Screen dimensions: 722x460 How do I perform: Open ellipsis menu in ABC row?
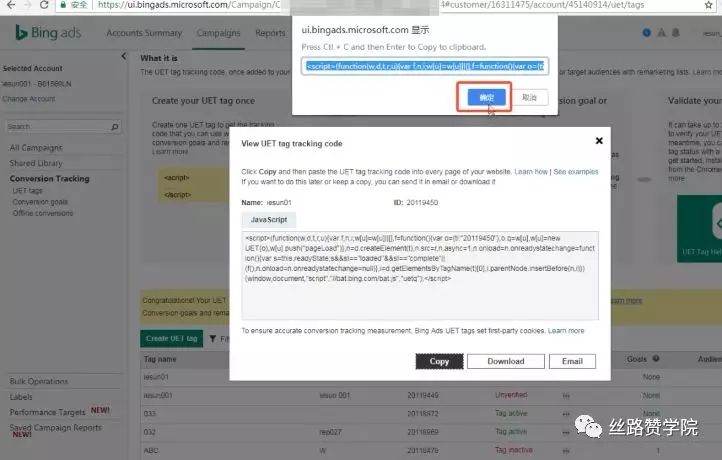pos(566,450)
